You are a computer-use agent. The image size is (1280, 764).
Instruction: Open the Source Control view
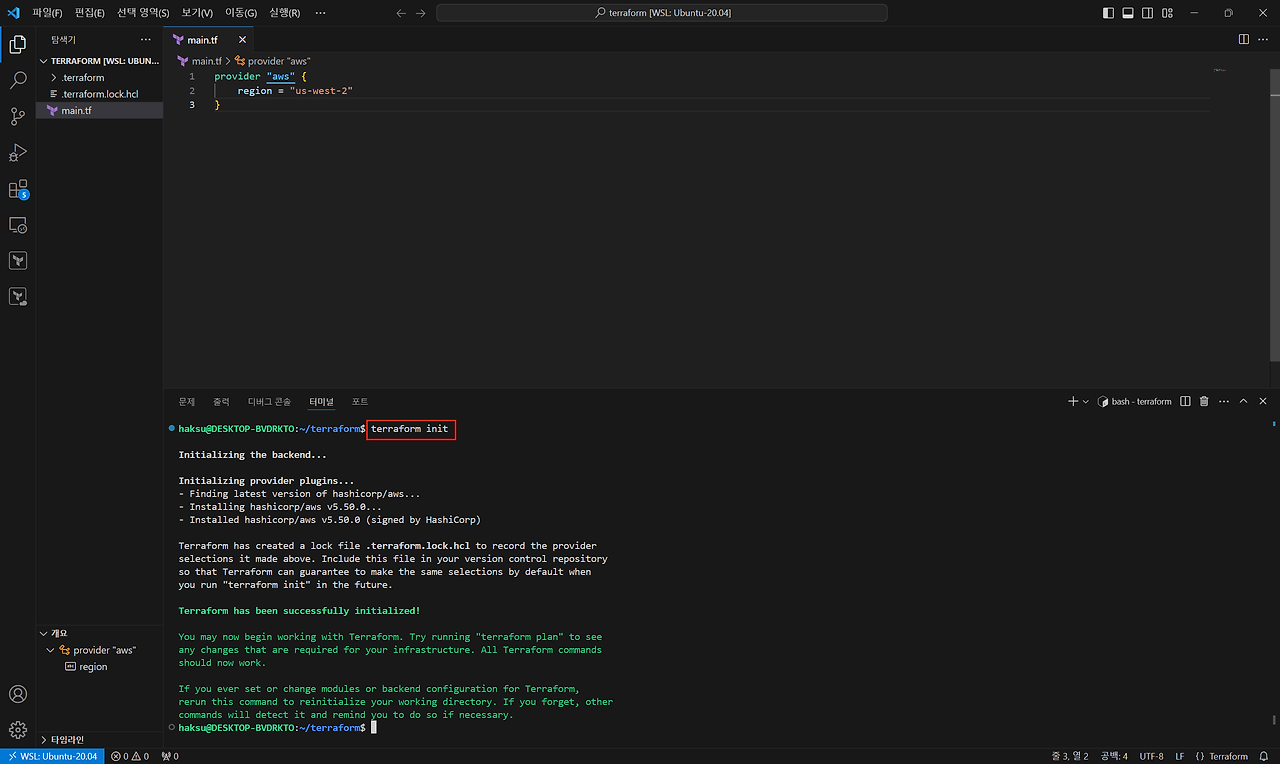[18, 117]
